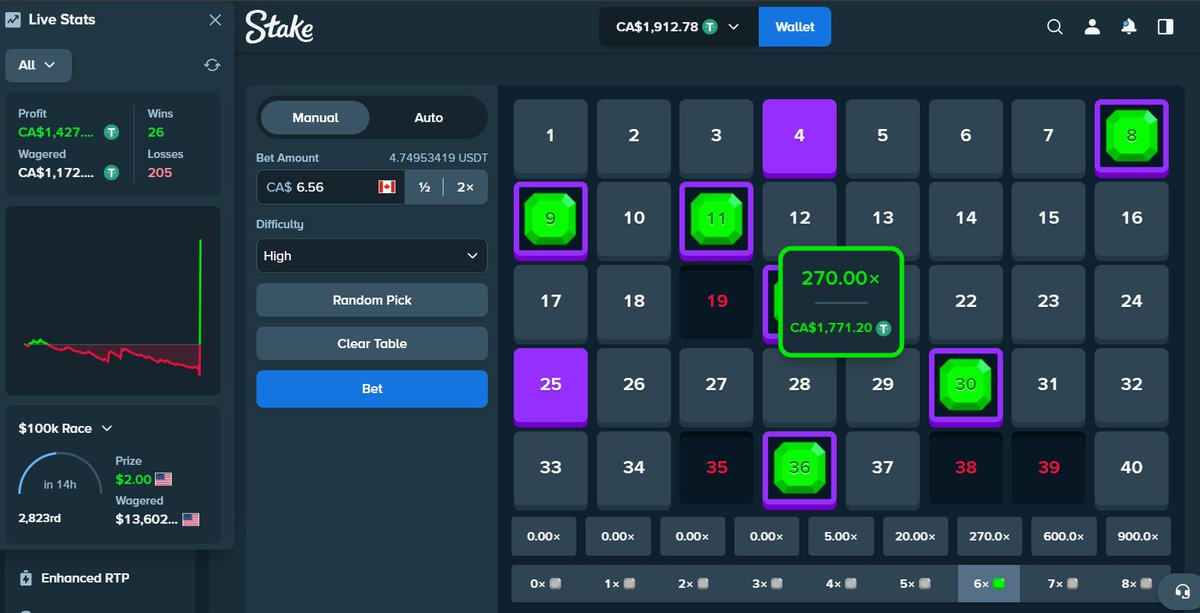Click the Tether icon in win popup

(884, 327)
